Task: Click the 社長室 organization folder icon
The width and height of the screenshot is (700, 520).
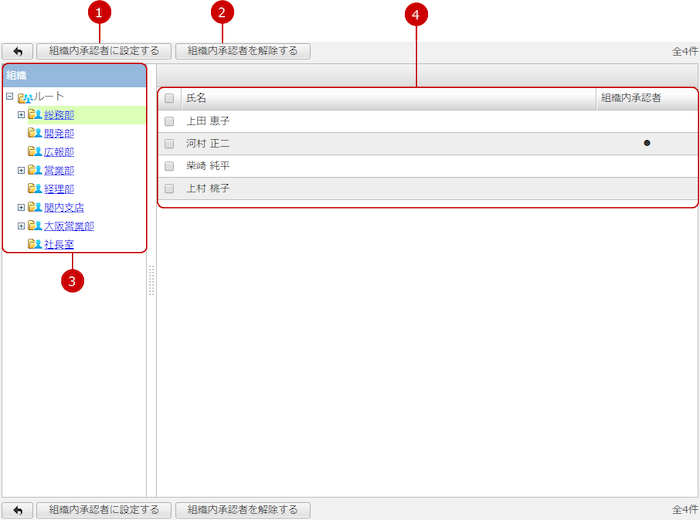Action: (x=35, y=244)
